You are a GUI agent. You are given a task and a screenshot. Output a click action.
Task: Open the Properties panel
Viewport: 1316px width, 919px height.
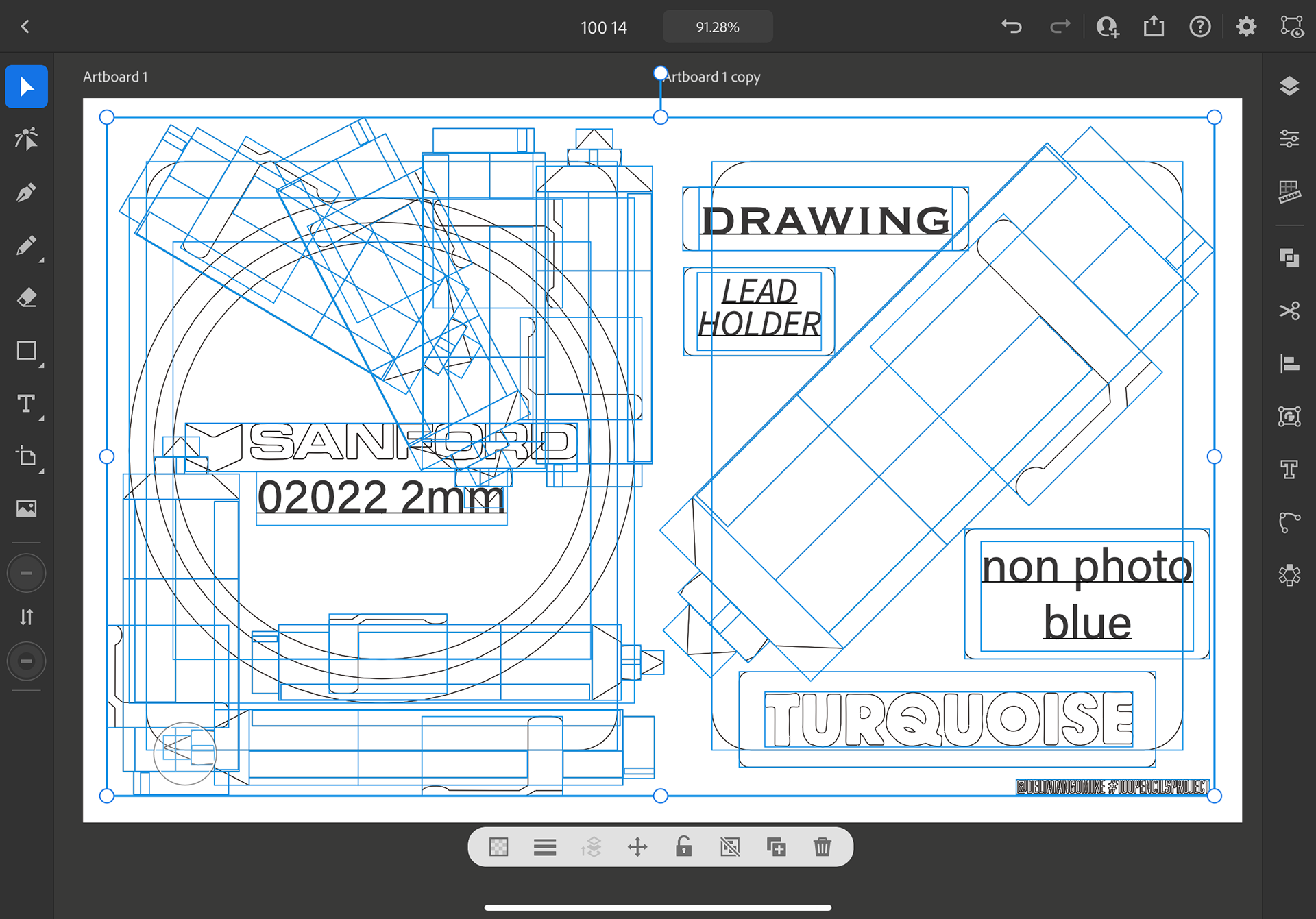coord(1289,139)
